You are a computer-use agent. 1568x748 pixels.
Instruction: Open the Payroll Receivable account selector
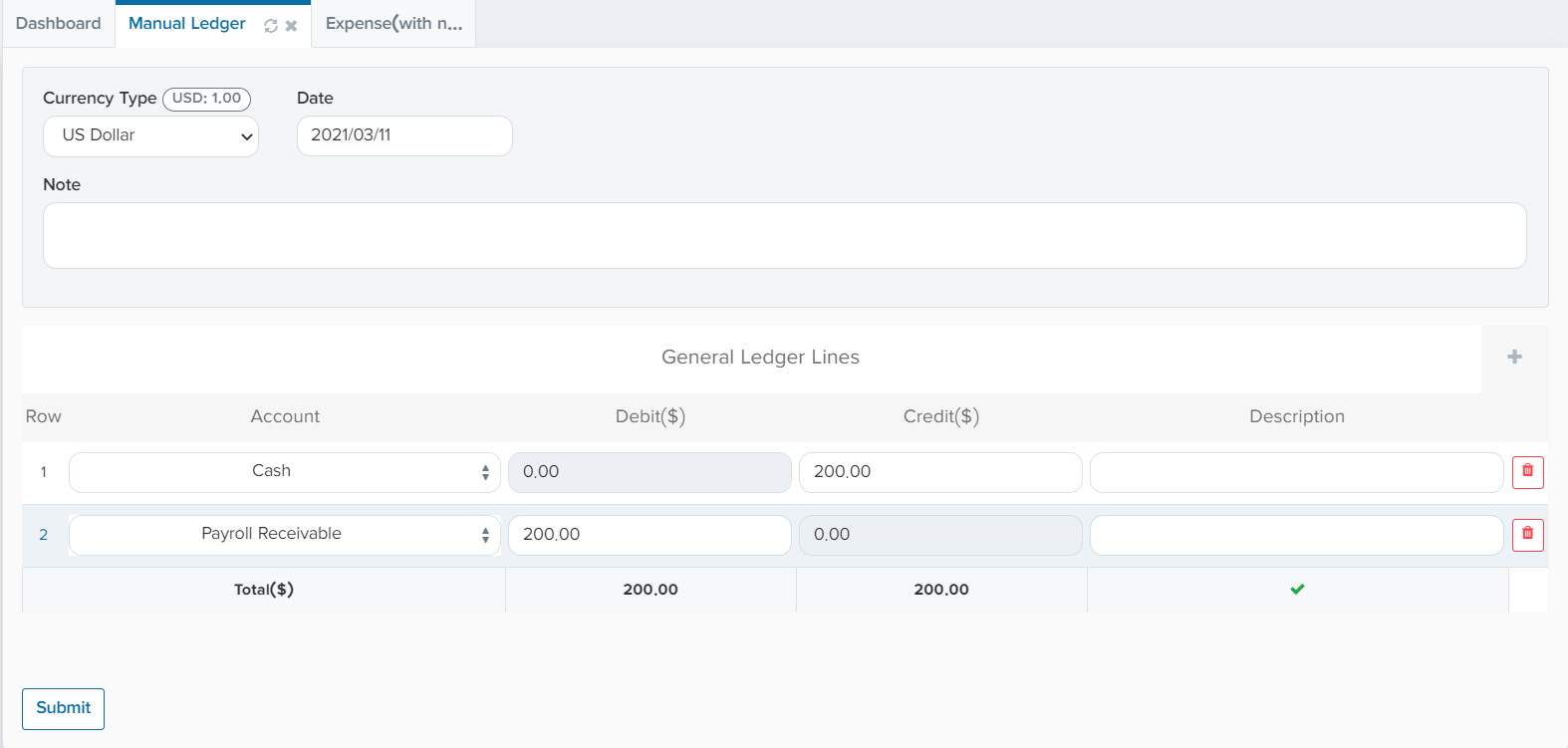tap(284, 535)
